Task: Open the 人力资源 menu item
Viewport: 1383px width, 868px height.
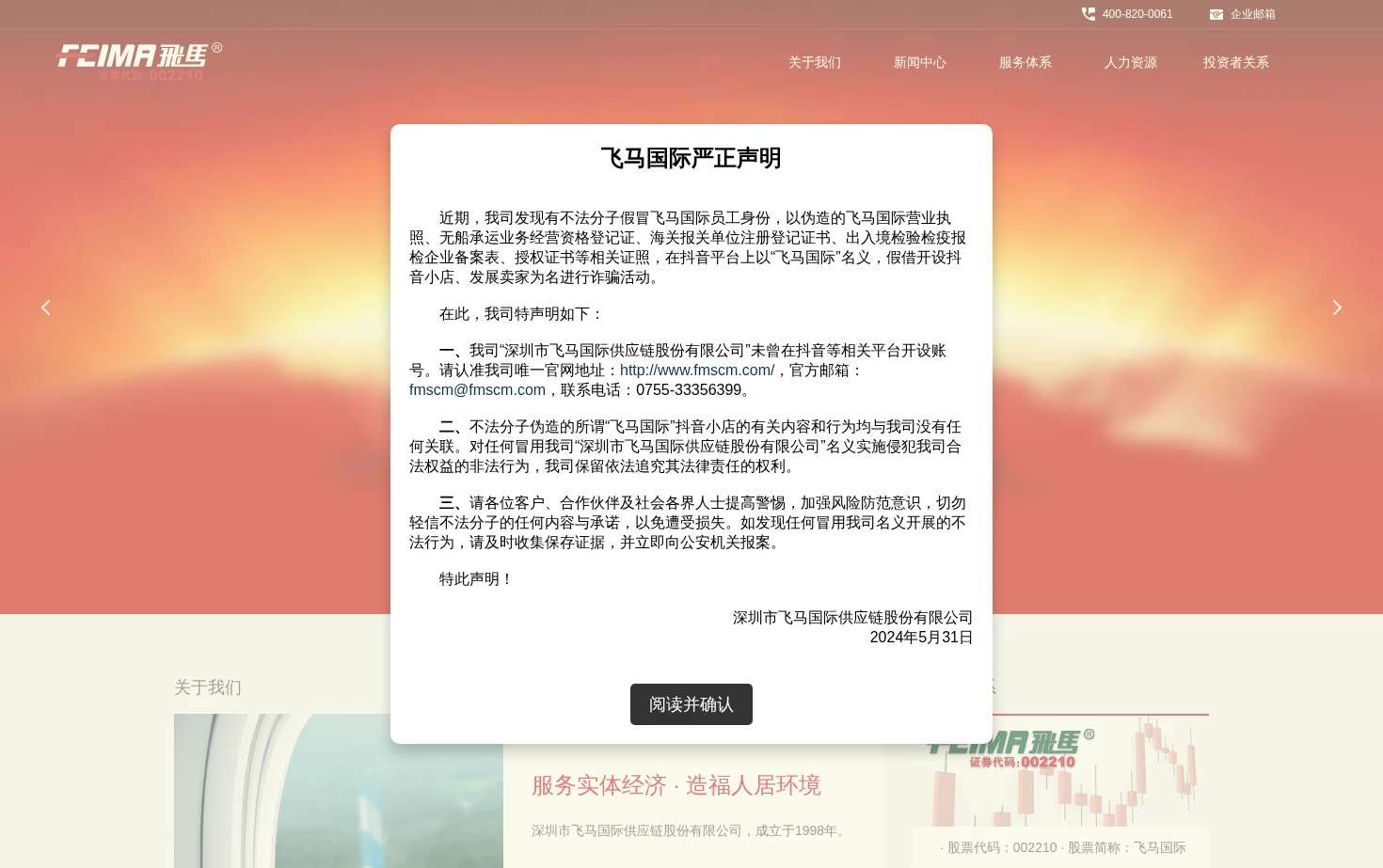Action: (1131, 63)
